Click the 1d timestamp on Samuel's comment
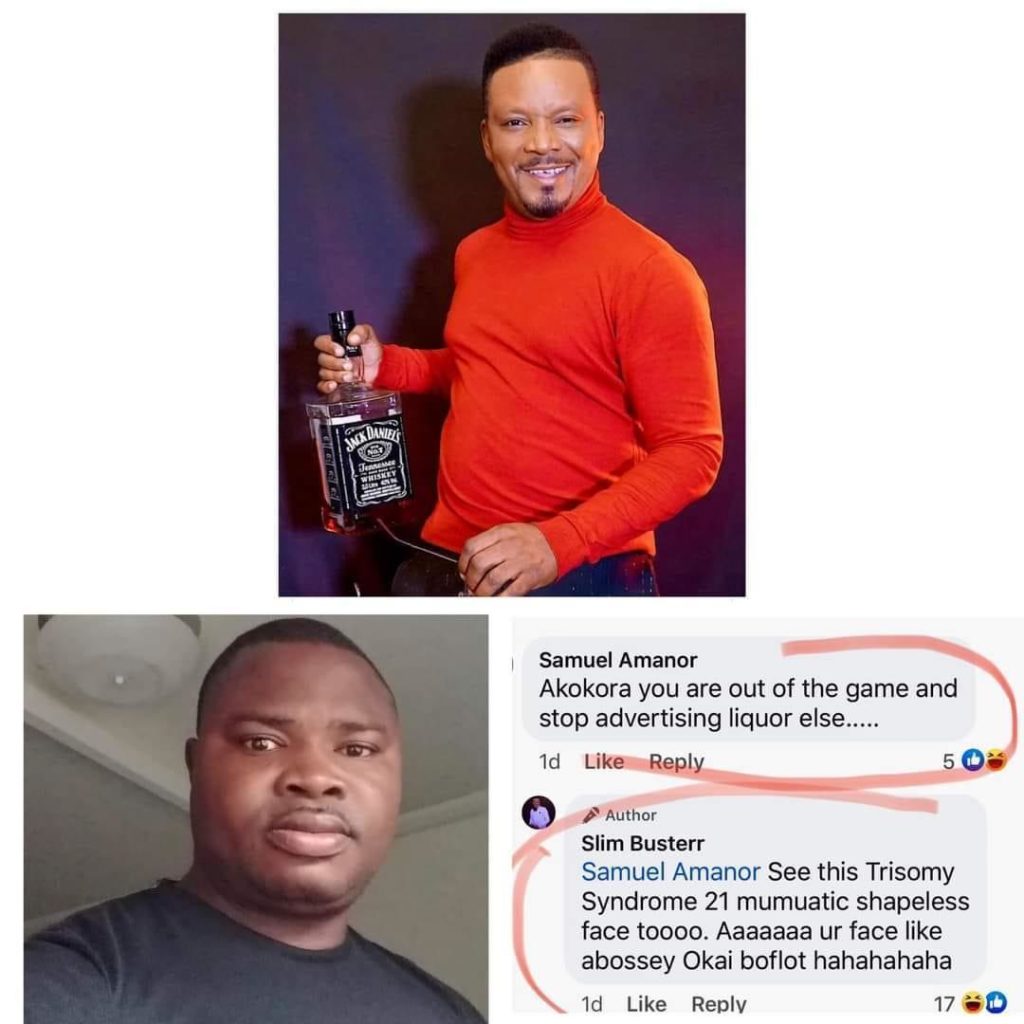The height and width of the screenshot is (1024, 1024). 550,761
